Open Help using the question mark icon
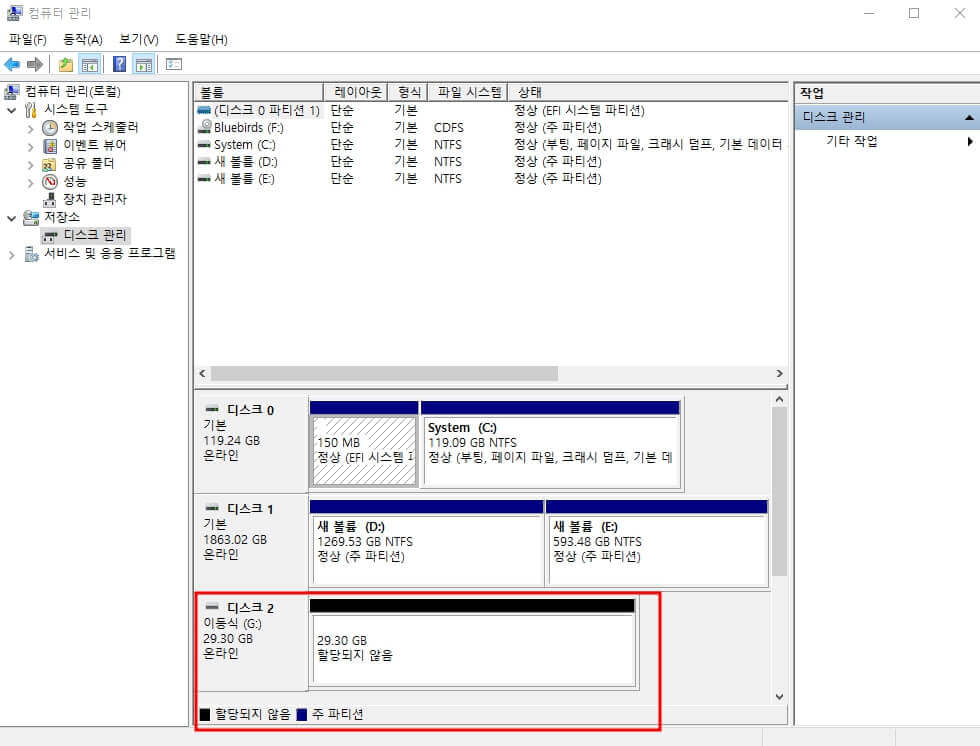980x746 pixels. pyautogui.click(x=118, y=63)
